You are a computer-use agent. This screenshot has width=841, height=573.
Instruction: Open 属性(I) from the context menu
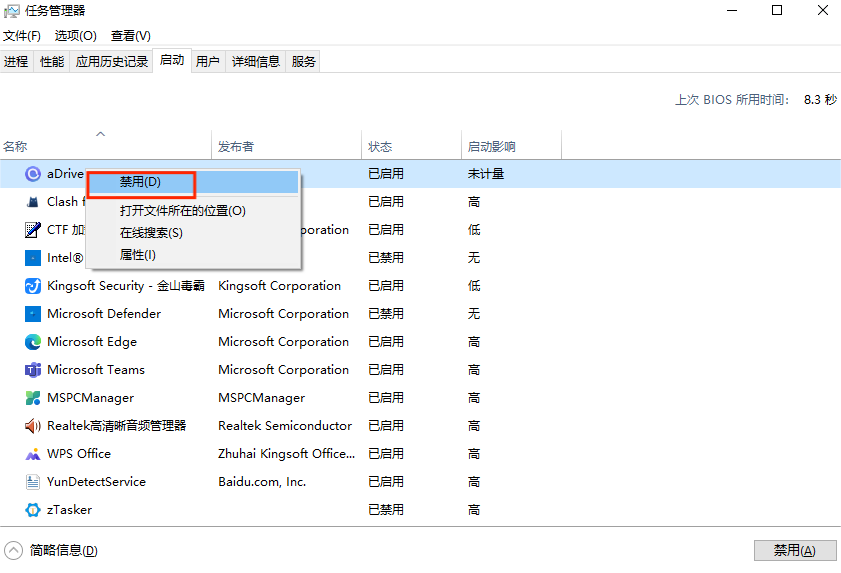[x=193, y=255]
